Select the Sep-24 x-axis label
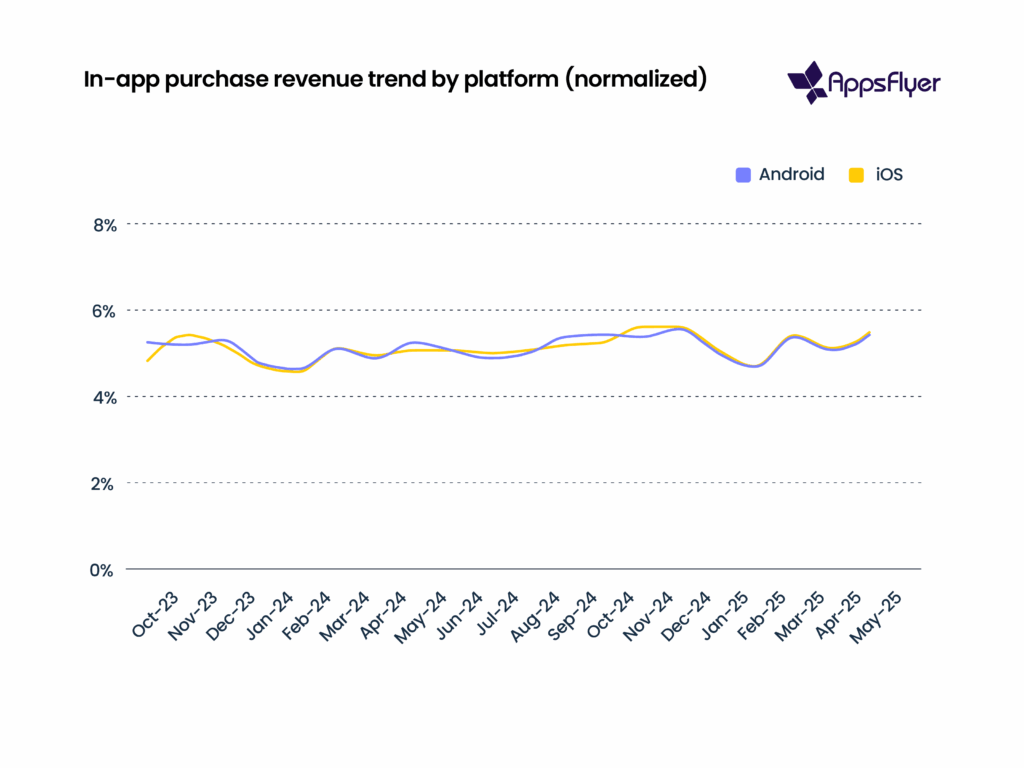1024x768 pixels. [x=575, y=614]
